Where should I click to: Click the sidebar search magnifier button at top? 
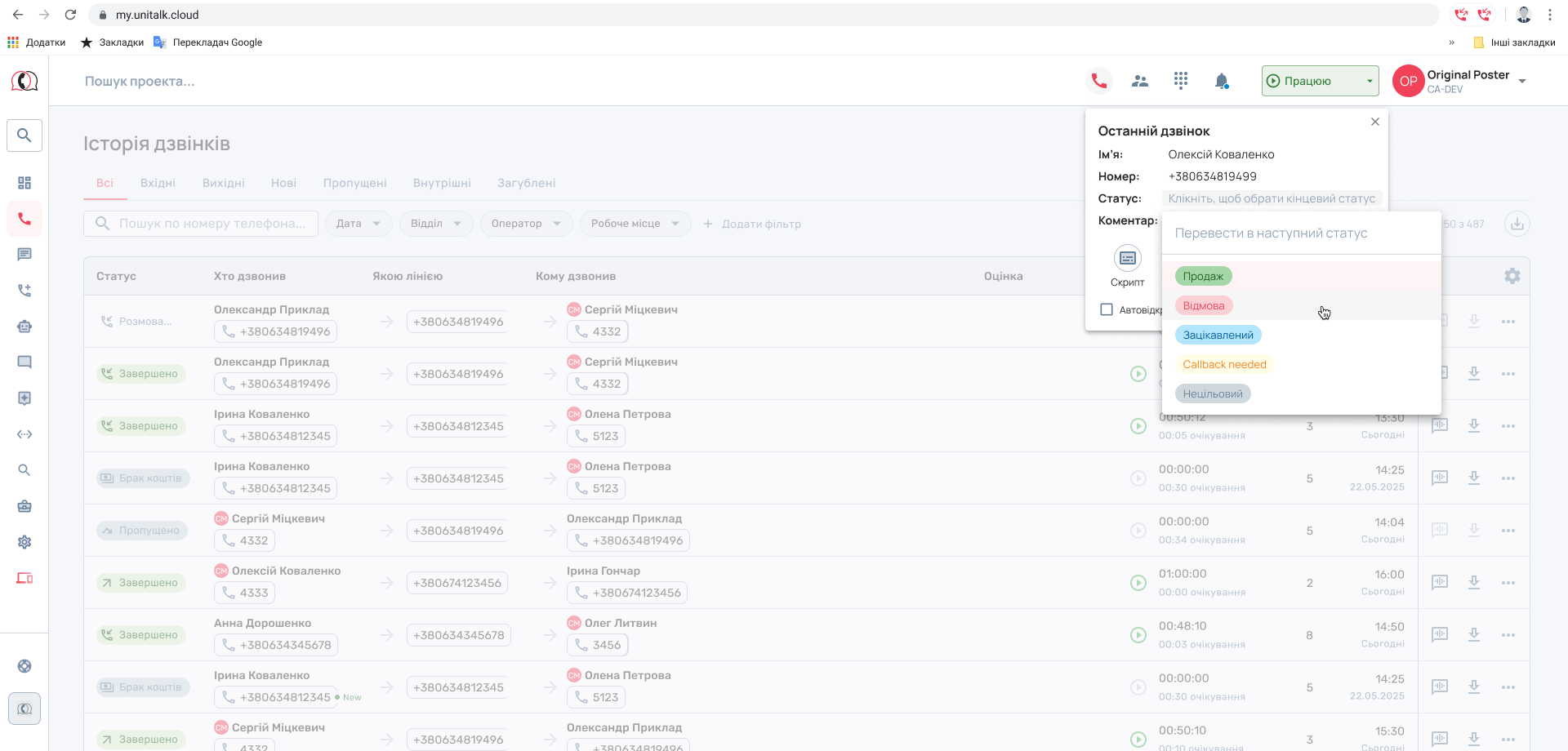pyautogui.click(x=24, y=136)
